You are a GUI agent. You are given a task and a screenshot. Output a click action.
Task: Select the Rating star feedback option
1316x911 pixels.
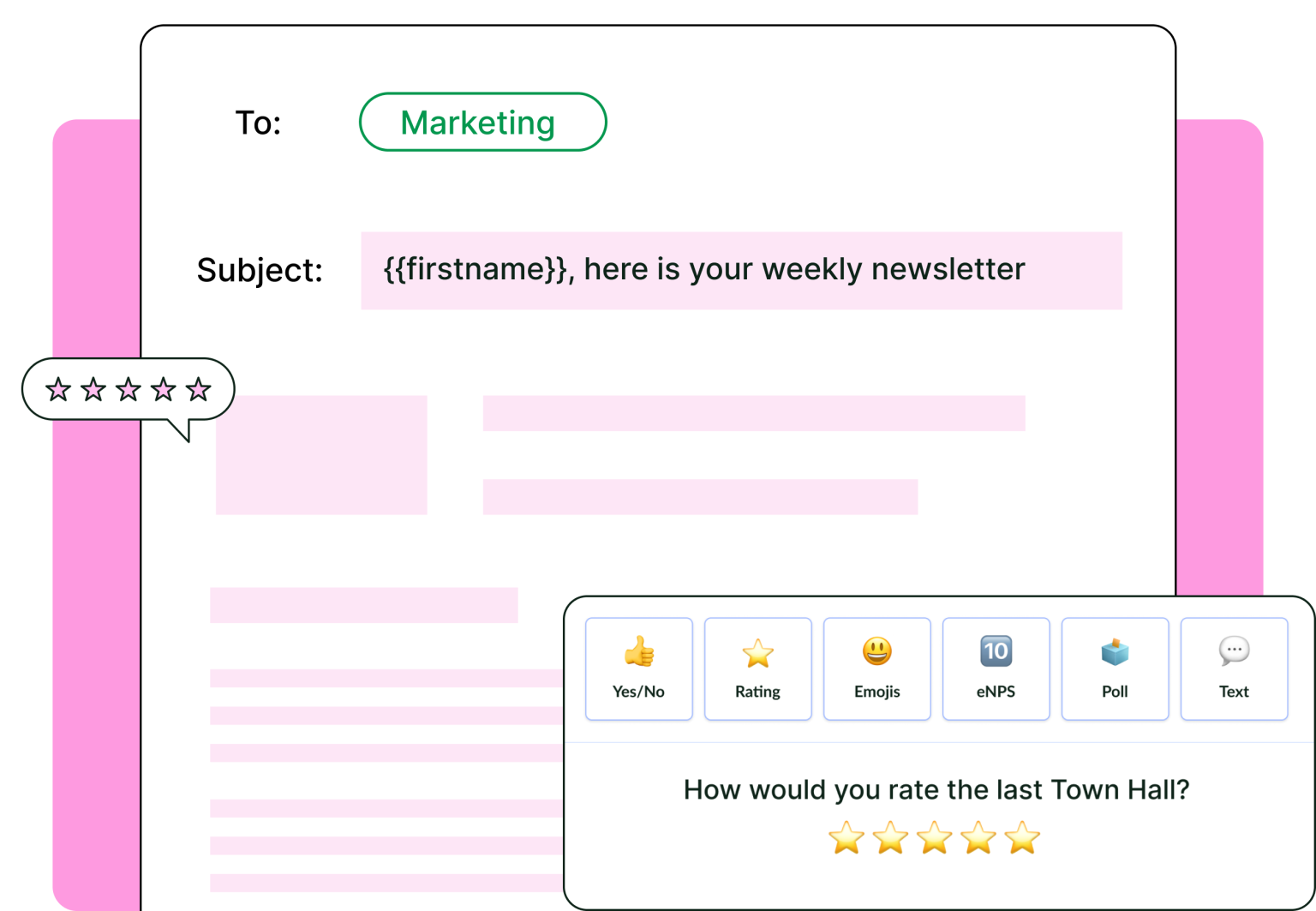[x=757, y=669]
